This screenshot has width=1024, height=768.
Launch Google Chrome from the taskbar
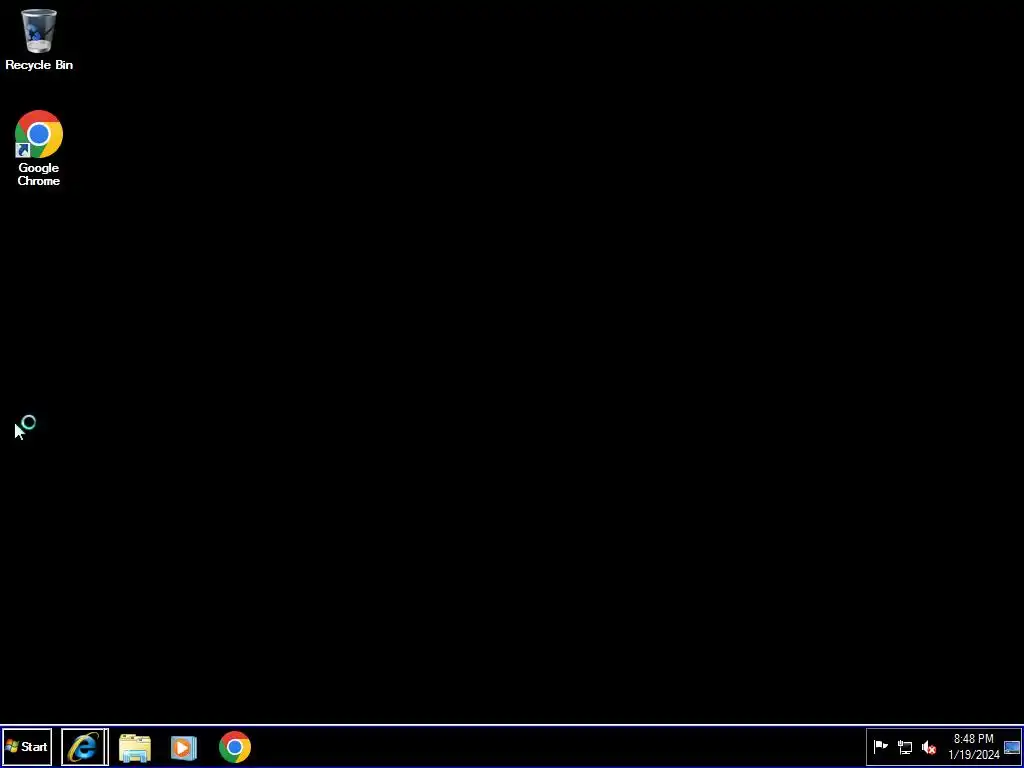click(235, 747)
